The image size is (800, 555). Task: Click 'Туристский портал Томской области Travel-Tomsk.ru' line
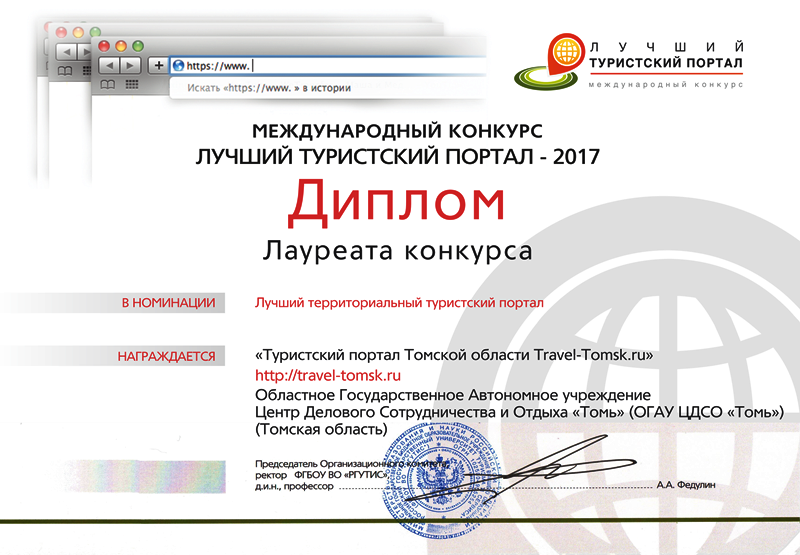click(454, 355)
